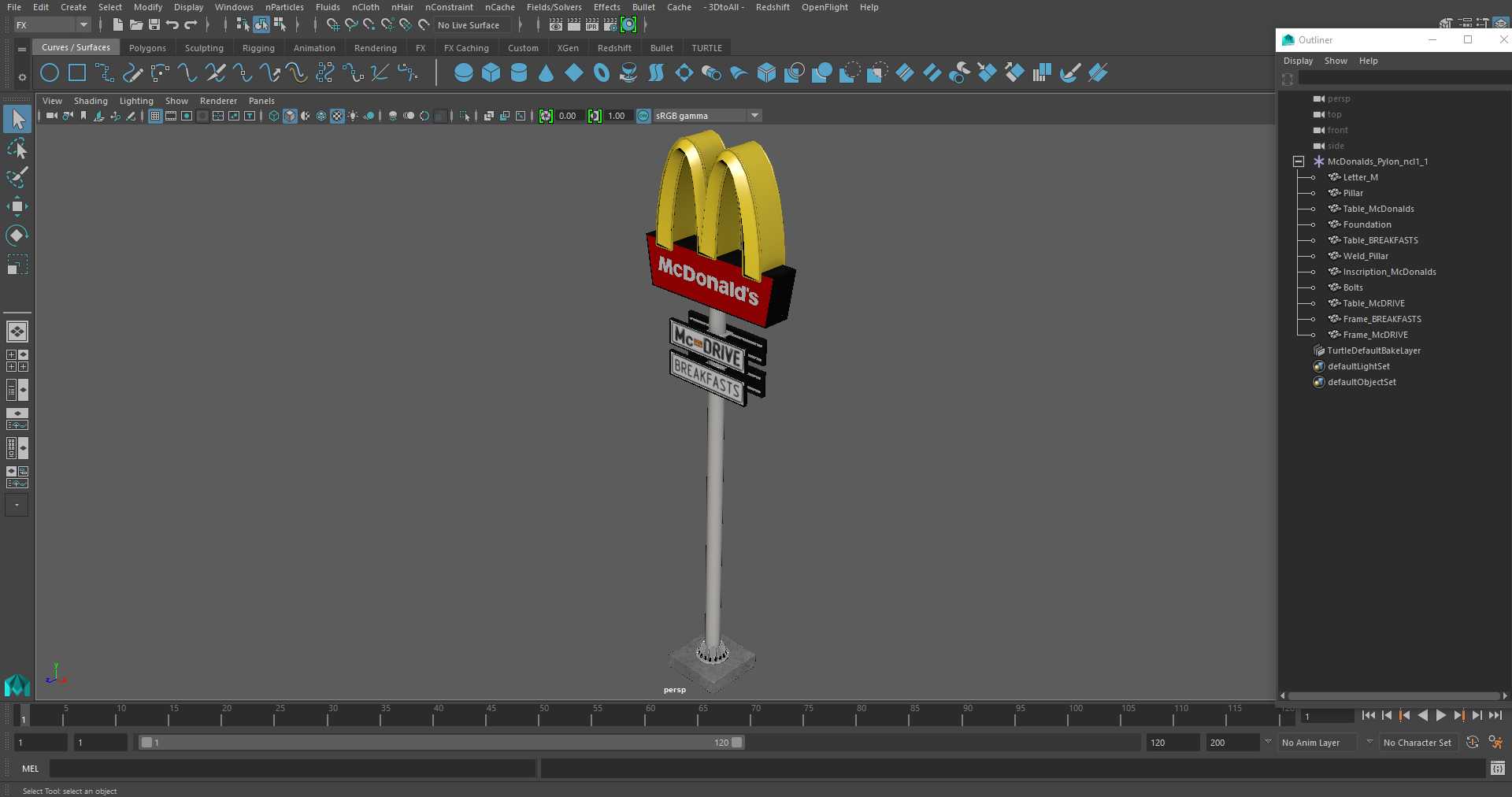Toggle use all lights in viewport
Viewport: 1512px width, 797px height.
353,116
